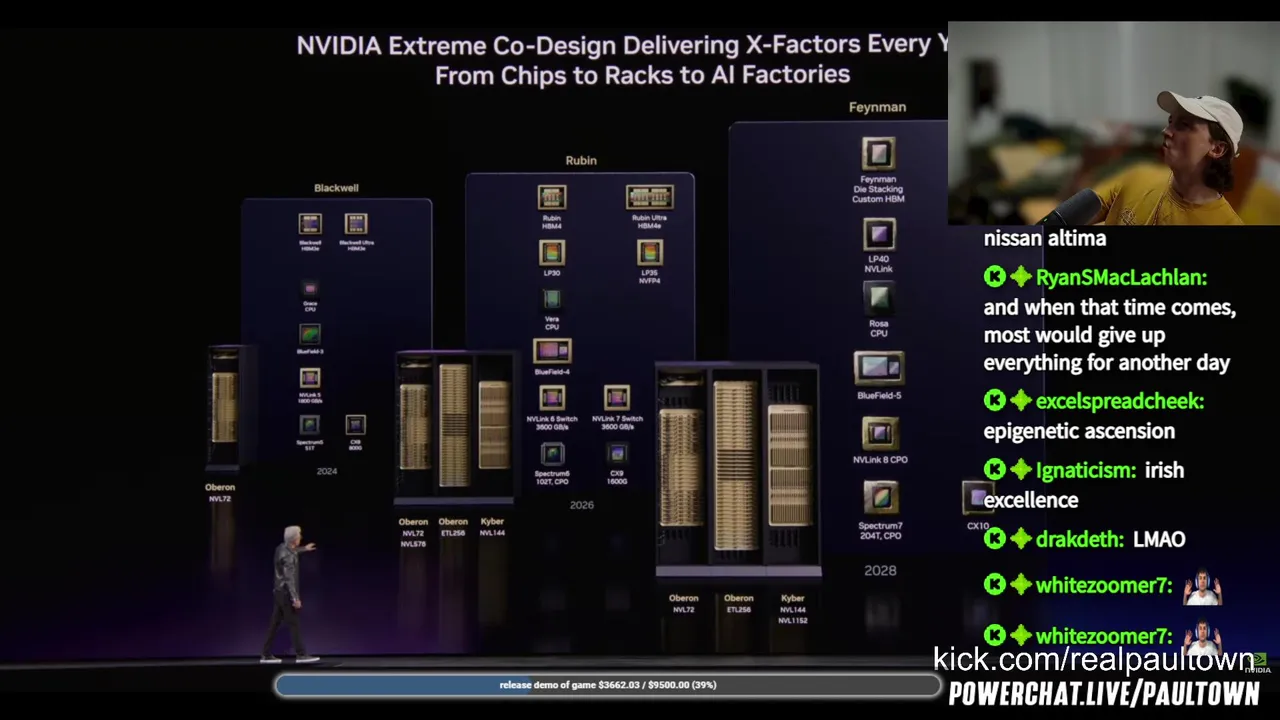Select the LP30 chip icon
The width and height of the screenshot is (1280, 720).
tap(552, 253)
